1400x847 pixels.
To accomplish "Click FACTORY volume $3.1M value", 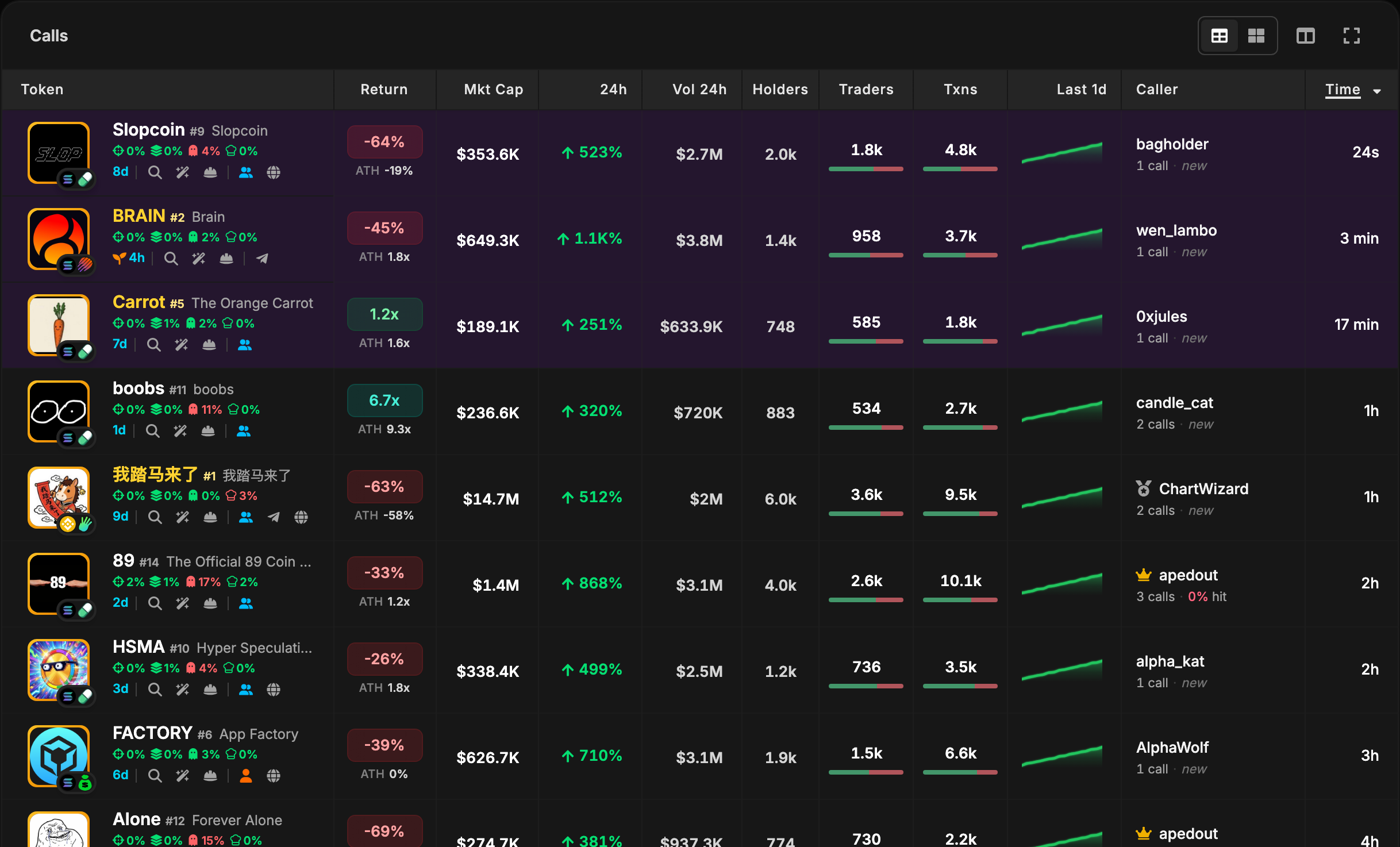I will (x=699, y=757).
